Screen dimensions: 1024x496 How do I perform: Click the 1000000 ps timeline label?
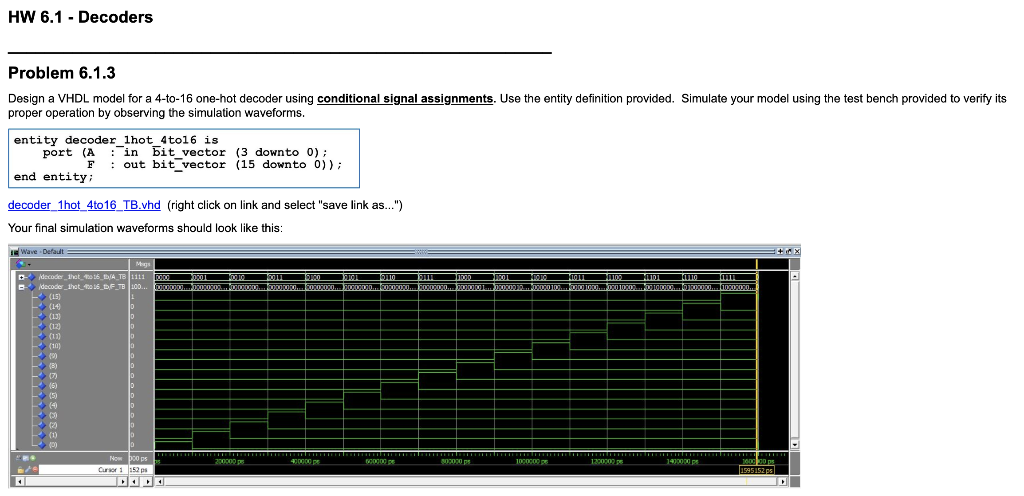tap(532, 461)
